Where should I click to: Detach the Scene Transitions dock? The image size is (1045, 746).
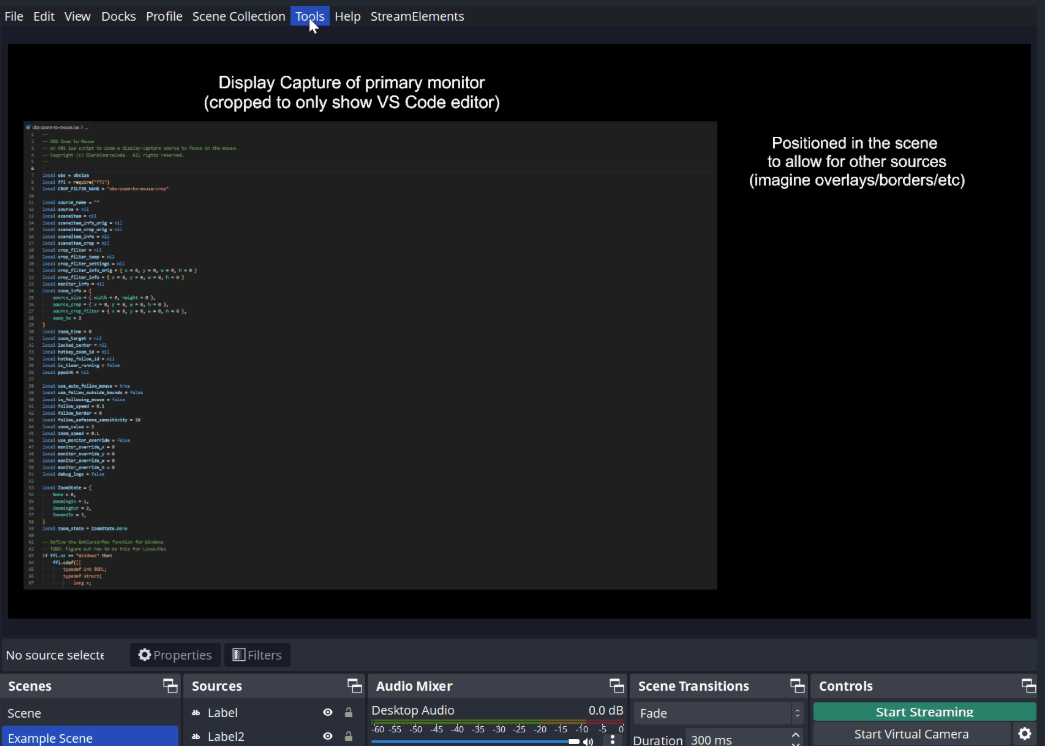tap(797, 686)
